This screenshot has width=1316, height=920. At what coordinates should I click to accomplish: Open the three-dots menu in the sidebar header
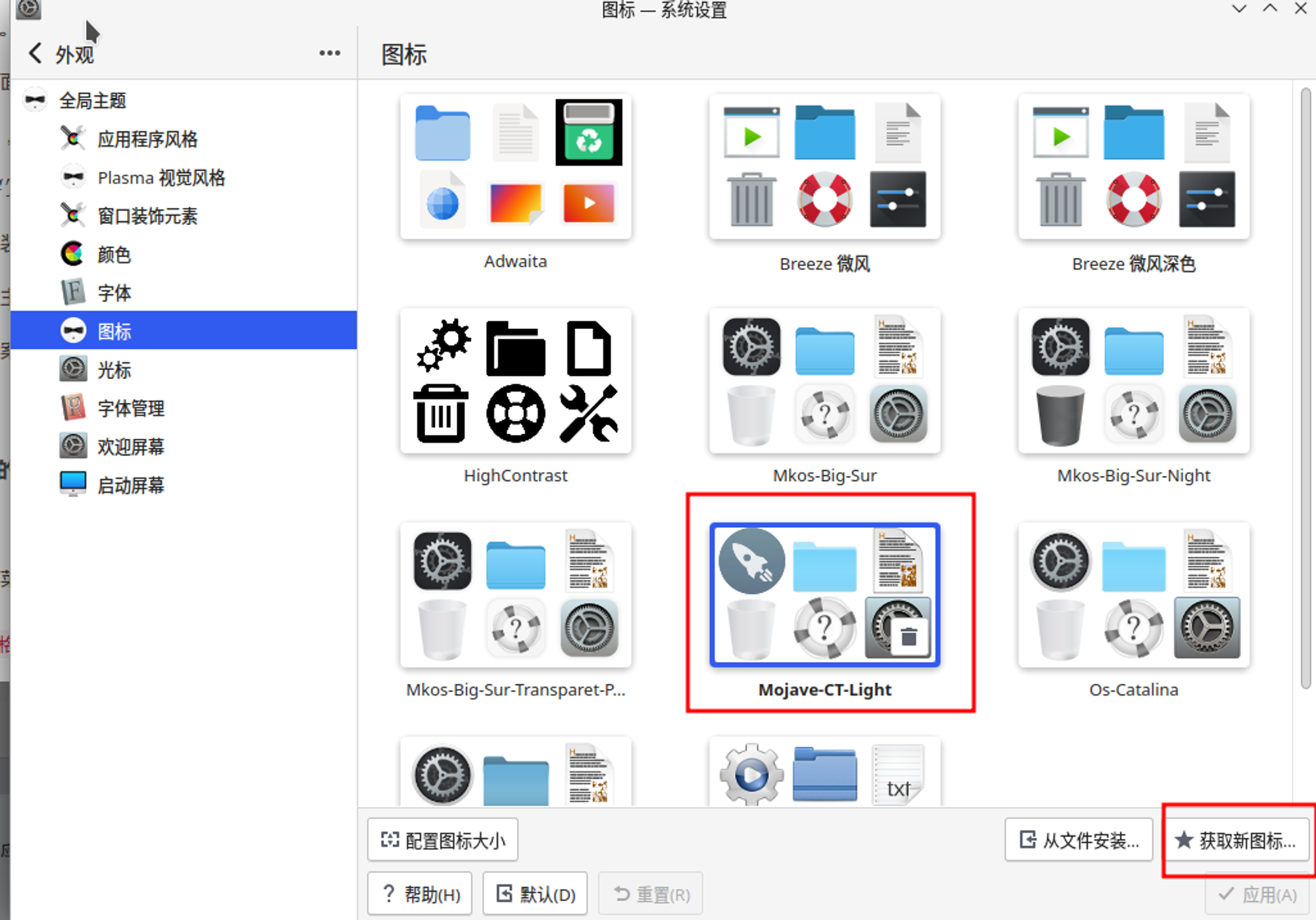(x=330, y=53)
